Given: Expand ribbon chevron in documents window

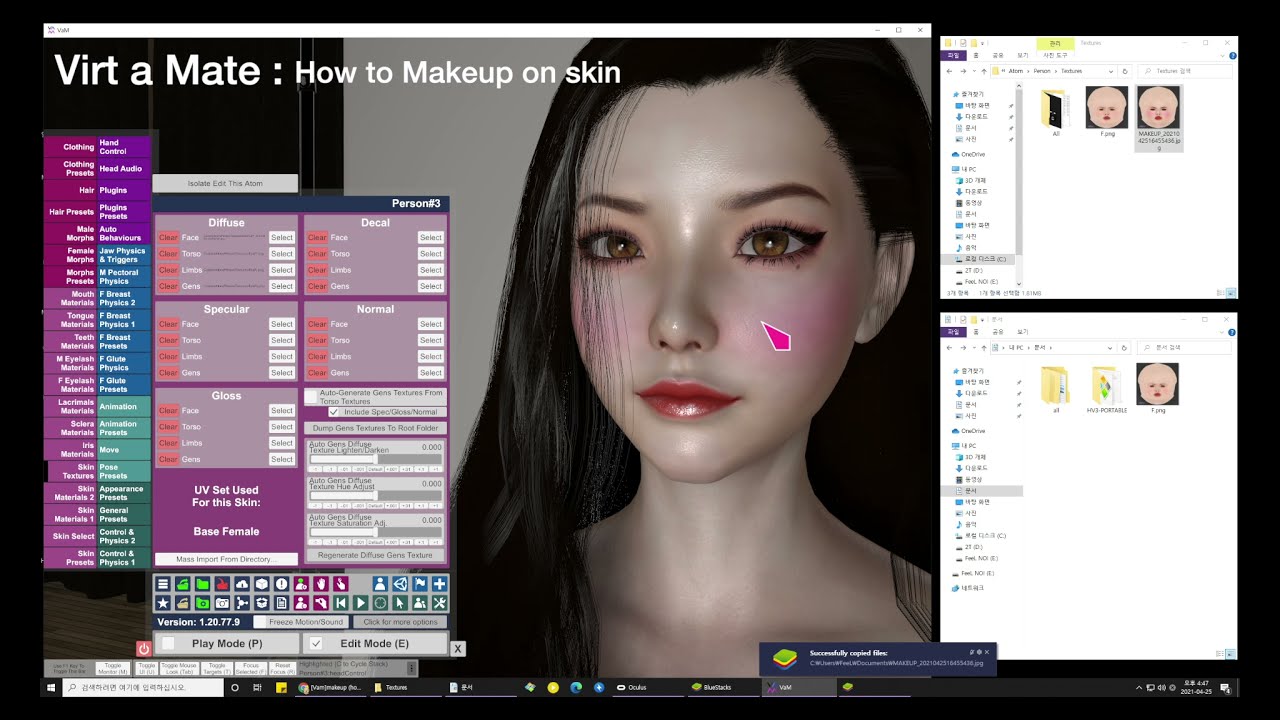Looking at the screenshot, I should point(1222,332).
